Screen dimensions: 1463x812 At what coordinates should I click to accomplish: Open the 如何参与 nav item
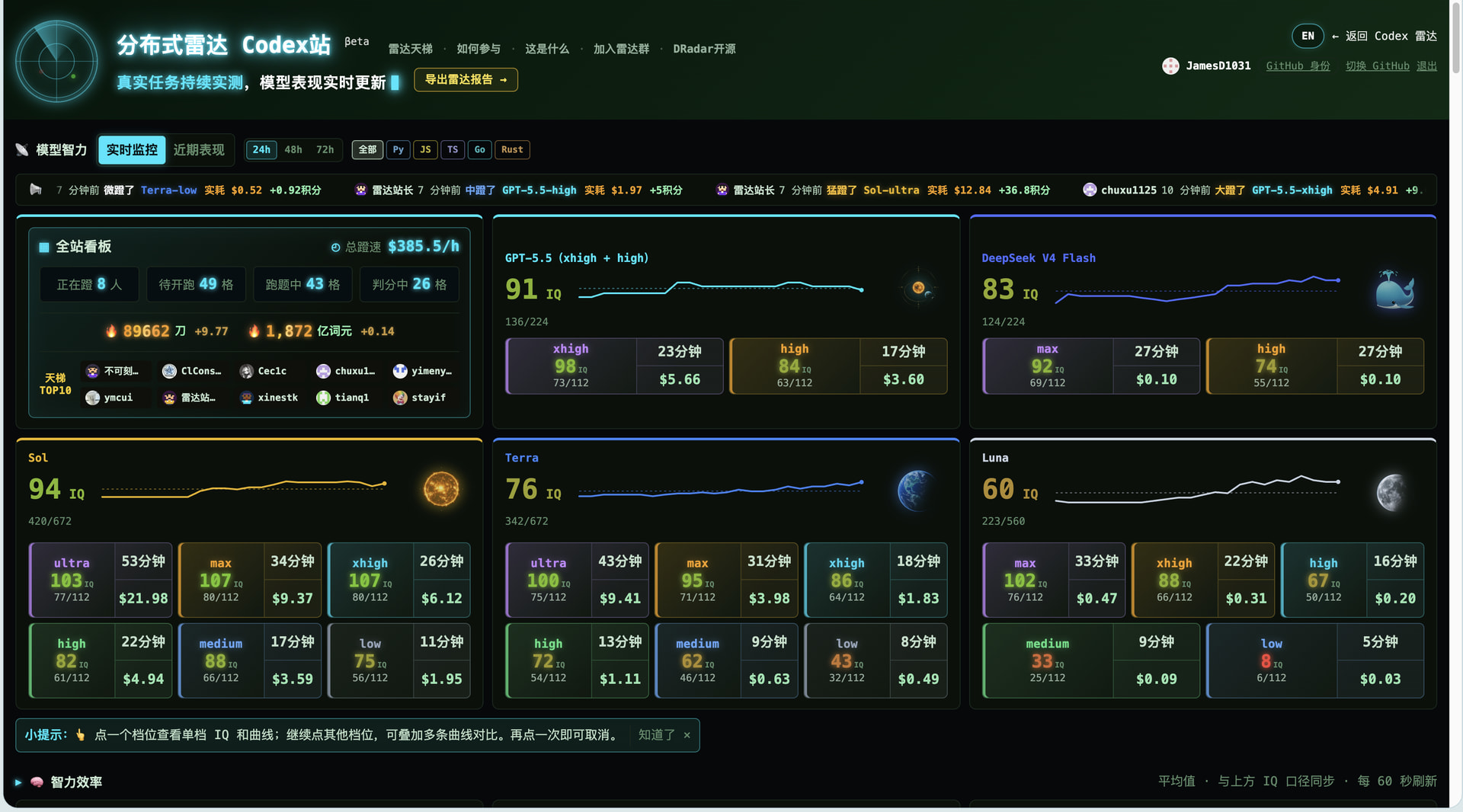pyautogui.click(x=479, y=49)
